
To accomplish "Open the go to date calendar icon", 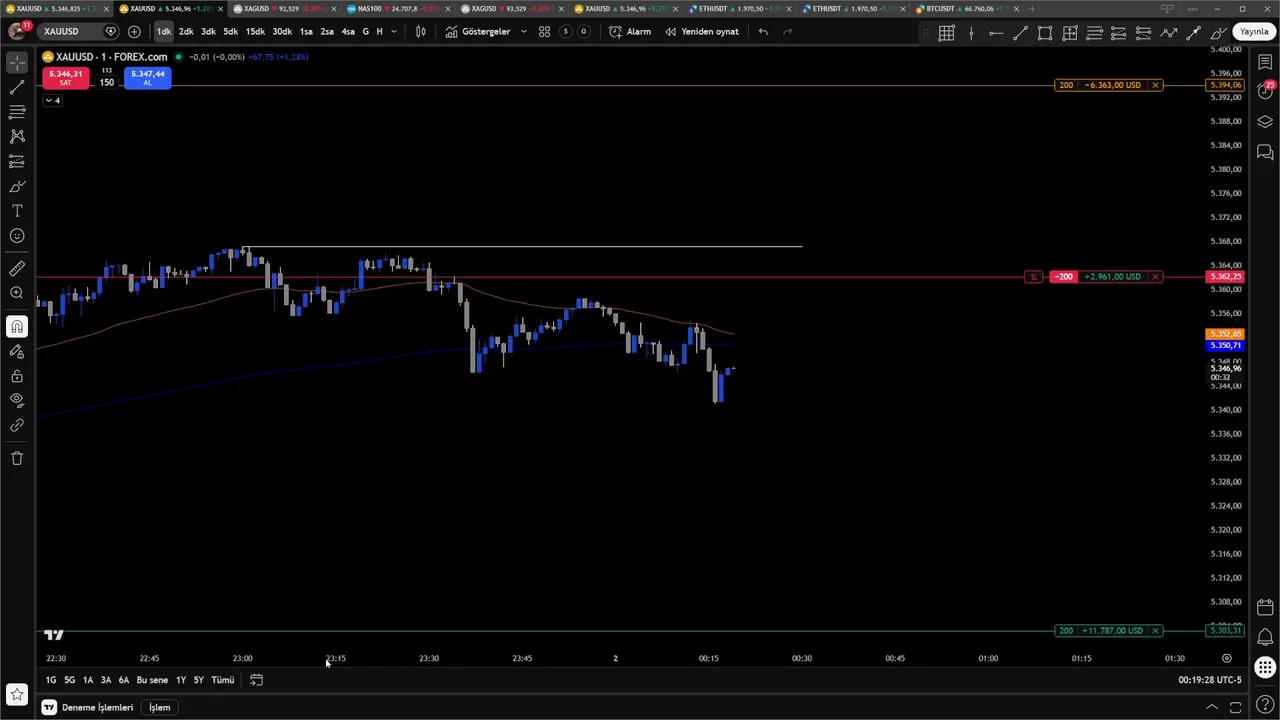I will (256, 680).
